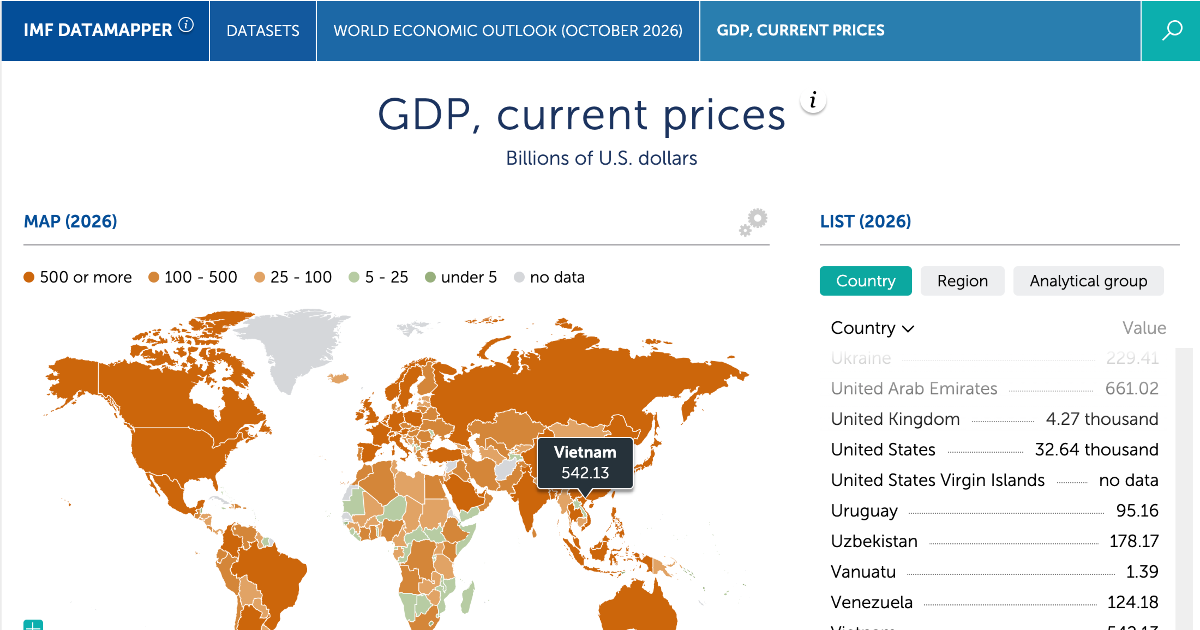The height and width of the screenshot is (630, 1200).
Task: Click the '500 or more' legend swatch
Action: 30,277
